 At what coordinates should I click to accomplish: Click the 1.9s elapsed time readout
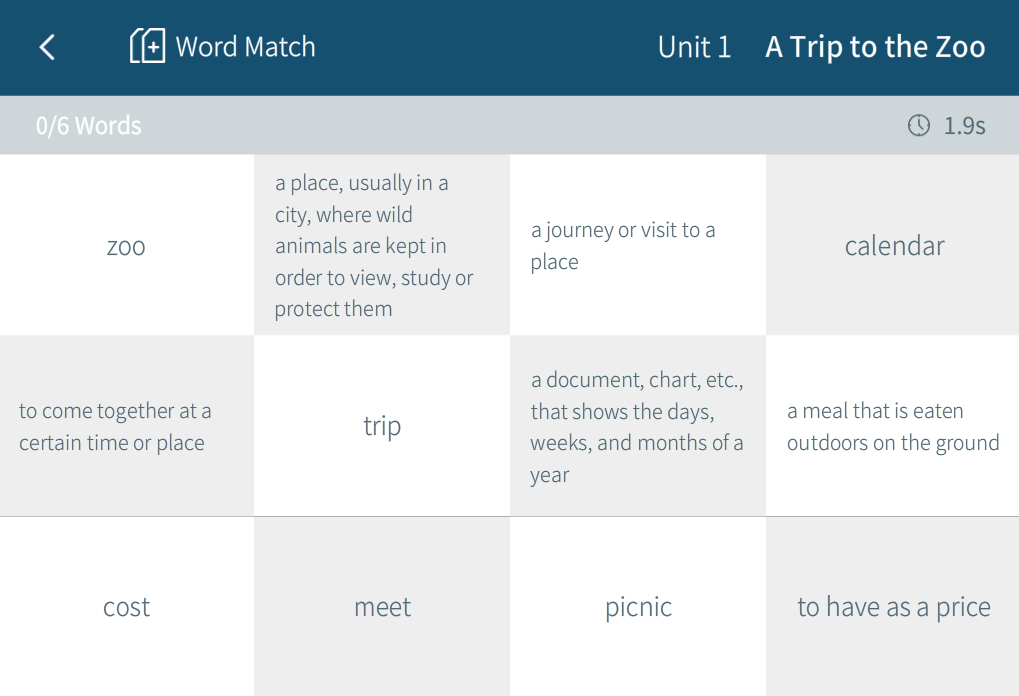pyautogui.click(x=964, y=126)
